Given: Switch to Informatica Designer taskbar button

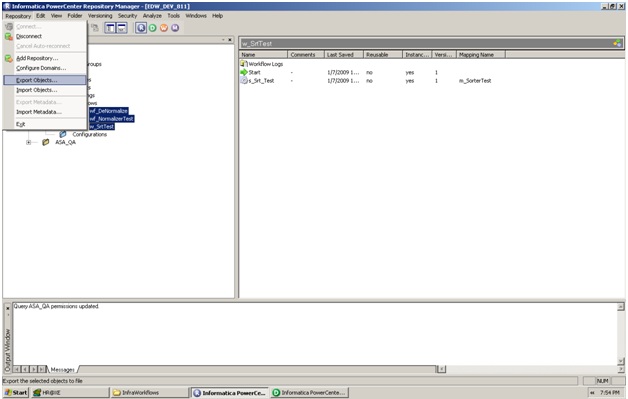Looking at the screenshot, I should [x=310, y=393].
